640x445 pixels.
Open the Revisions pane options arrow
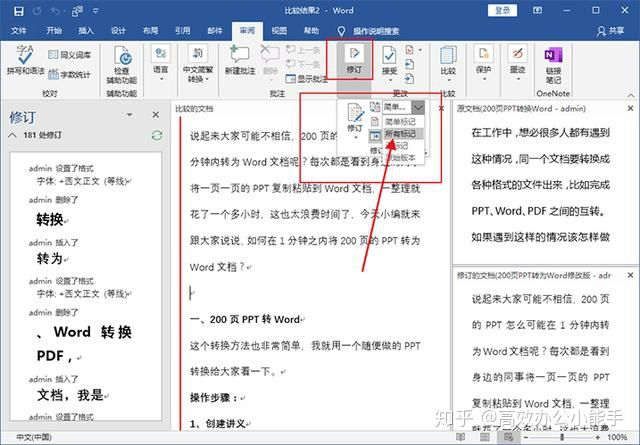[129, 115]
